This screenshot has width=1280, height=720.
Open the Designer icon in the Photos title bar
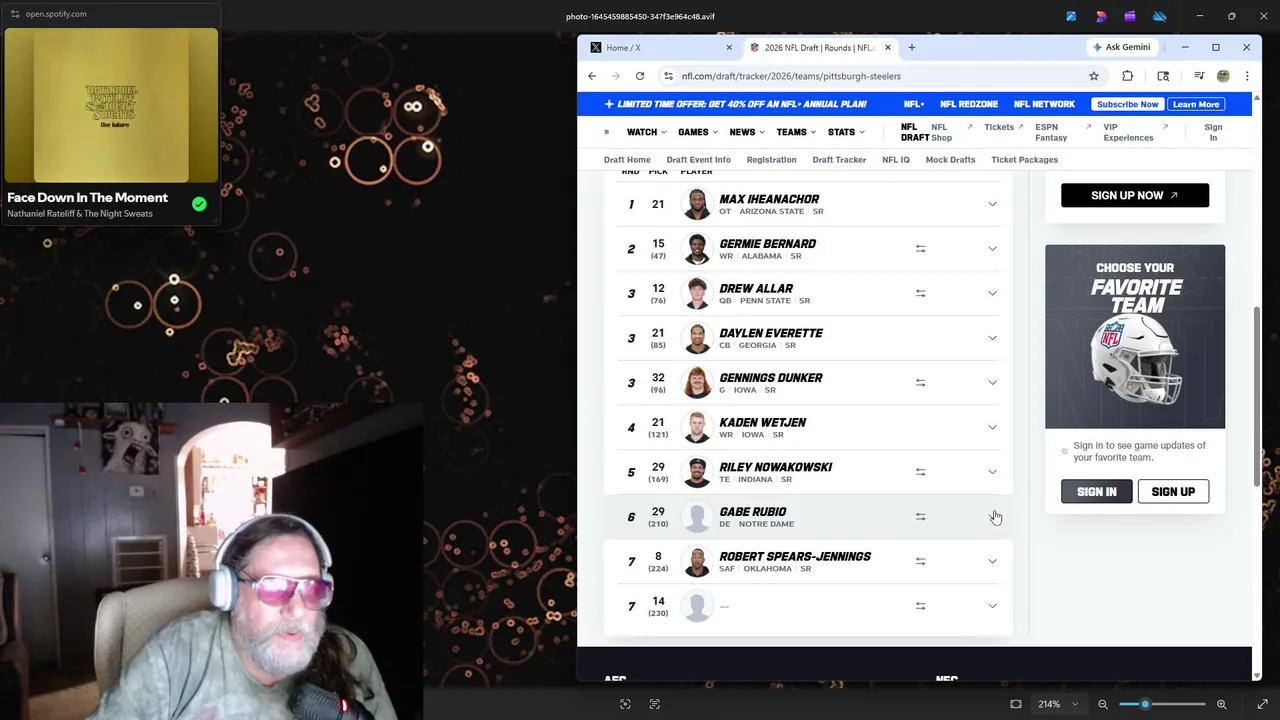pyautogui.click(x=1101, y=16)
